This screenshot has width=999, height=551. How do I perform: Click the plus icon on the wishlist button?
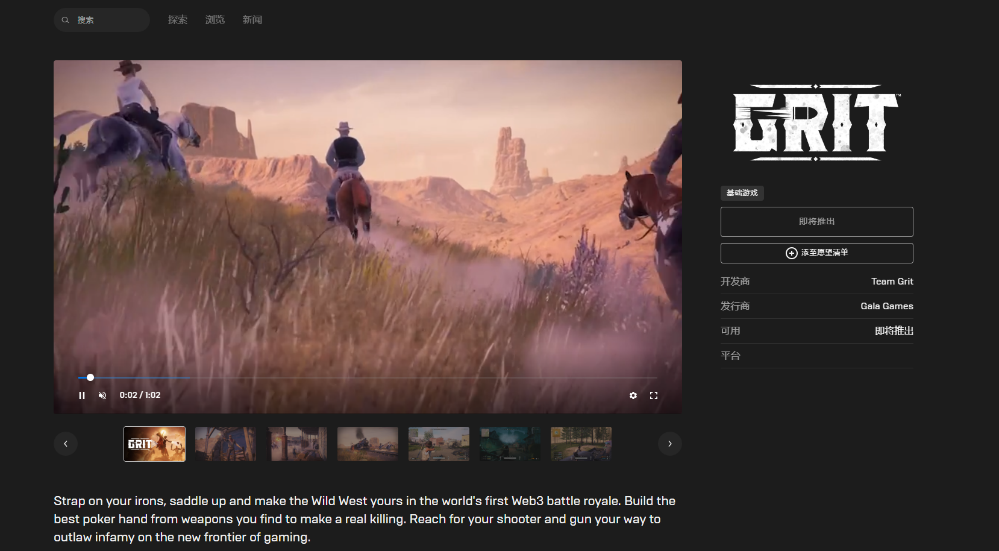pos(791,253)
